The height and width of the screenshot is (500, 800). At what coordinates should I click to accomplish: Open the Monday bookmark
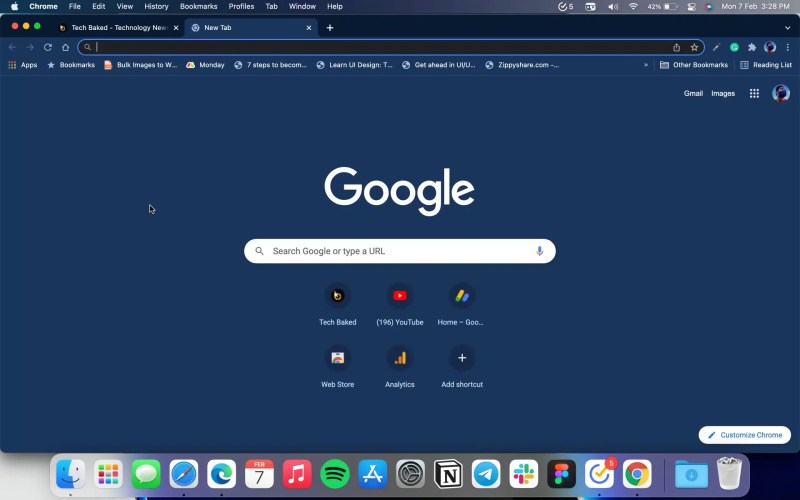coord(205,65)
